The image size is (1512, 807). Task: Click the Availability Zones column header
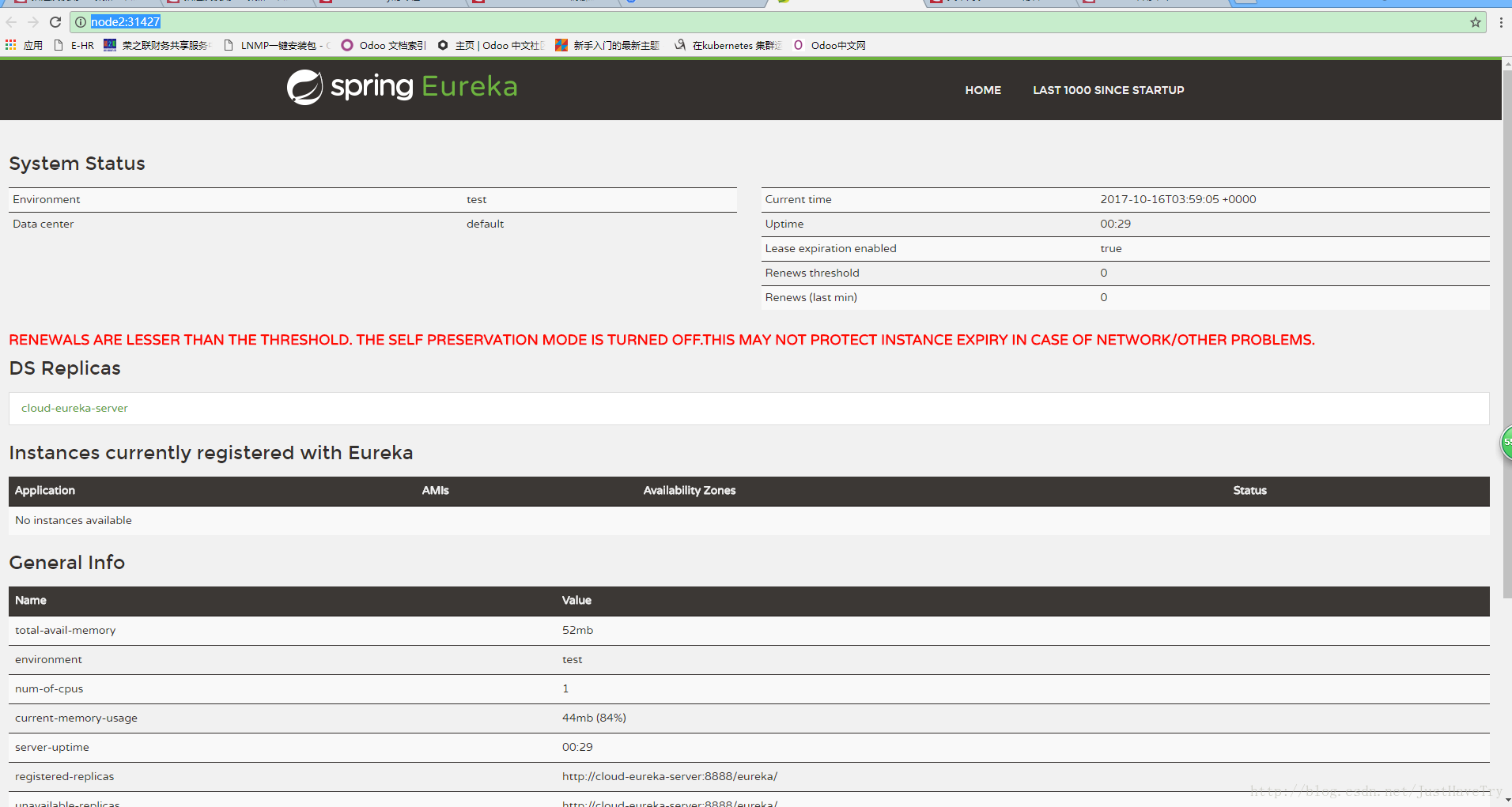[689, 490]
